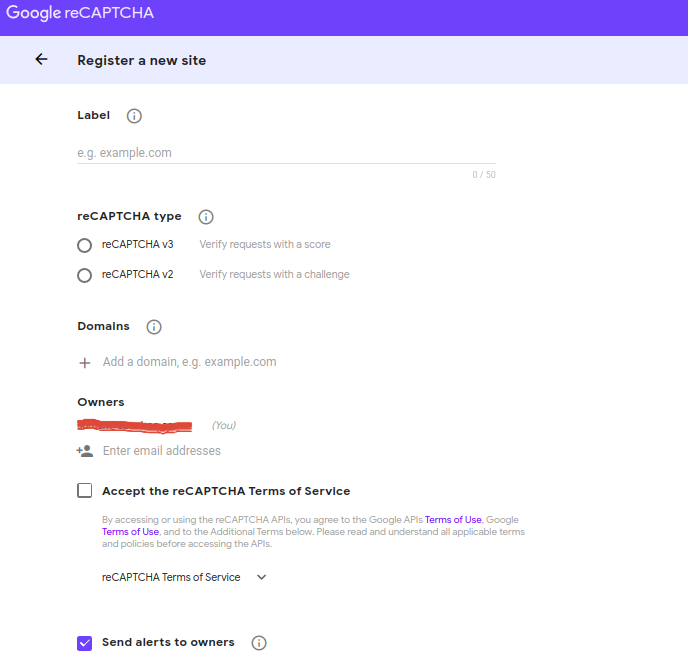Expand the reCAPTCHA Terms of Service chevron
This screenshot has width=688, height=656.
coord(262,577)
